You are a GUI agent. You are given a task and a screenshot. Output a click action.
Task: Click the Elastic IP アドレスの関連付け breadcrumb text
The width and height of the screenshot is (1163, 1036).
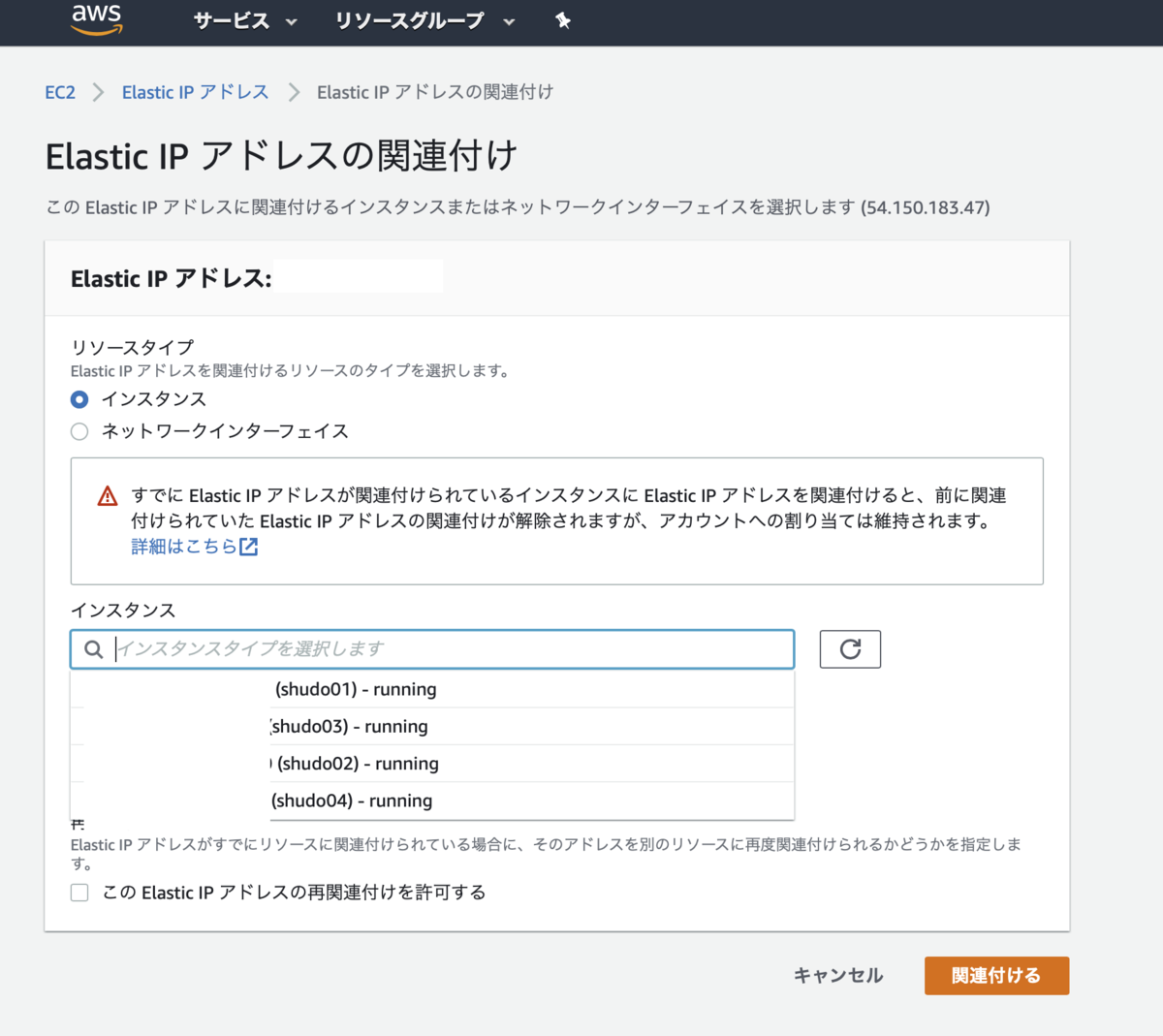(435, 92)
